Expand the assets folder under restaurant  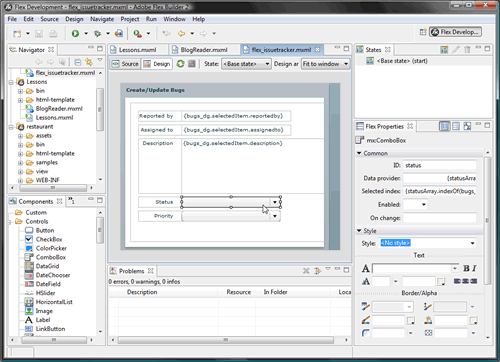[x=21, y=136]
